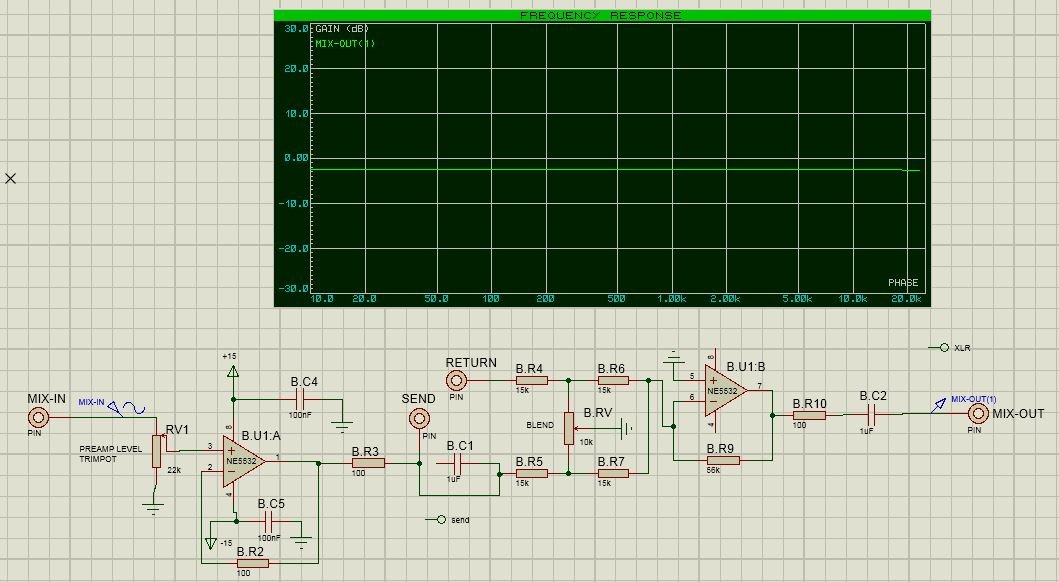Click the RETURN pin terminal symbol
Screen dimensions: 1059x582
(457, 381)
